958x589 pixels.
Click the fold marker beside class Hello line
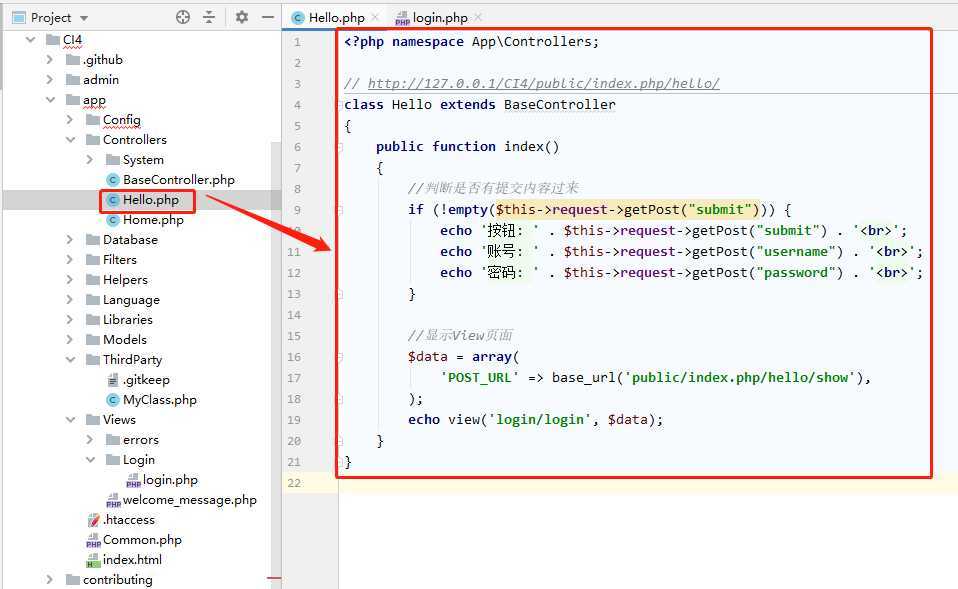coord(340,105)
